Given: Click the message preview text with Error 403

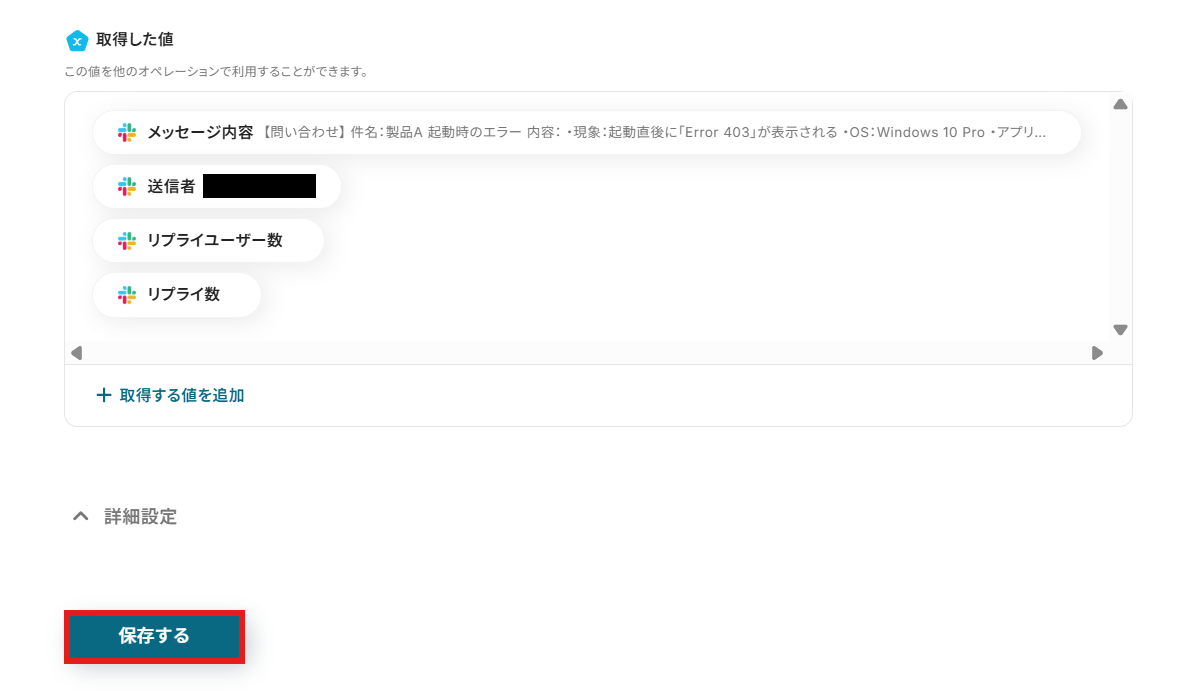Looking at the screenshot, I should pos(654,133).
